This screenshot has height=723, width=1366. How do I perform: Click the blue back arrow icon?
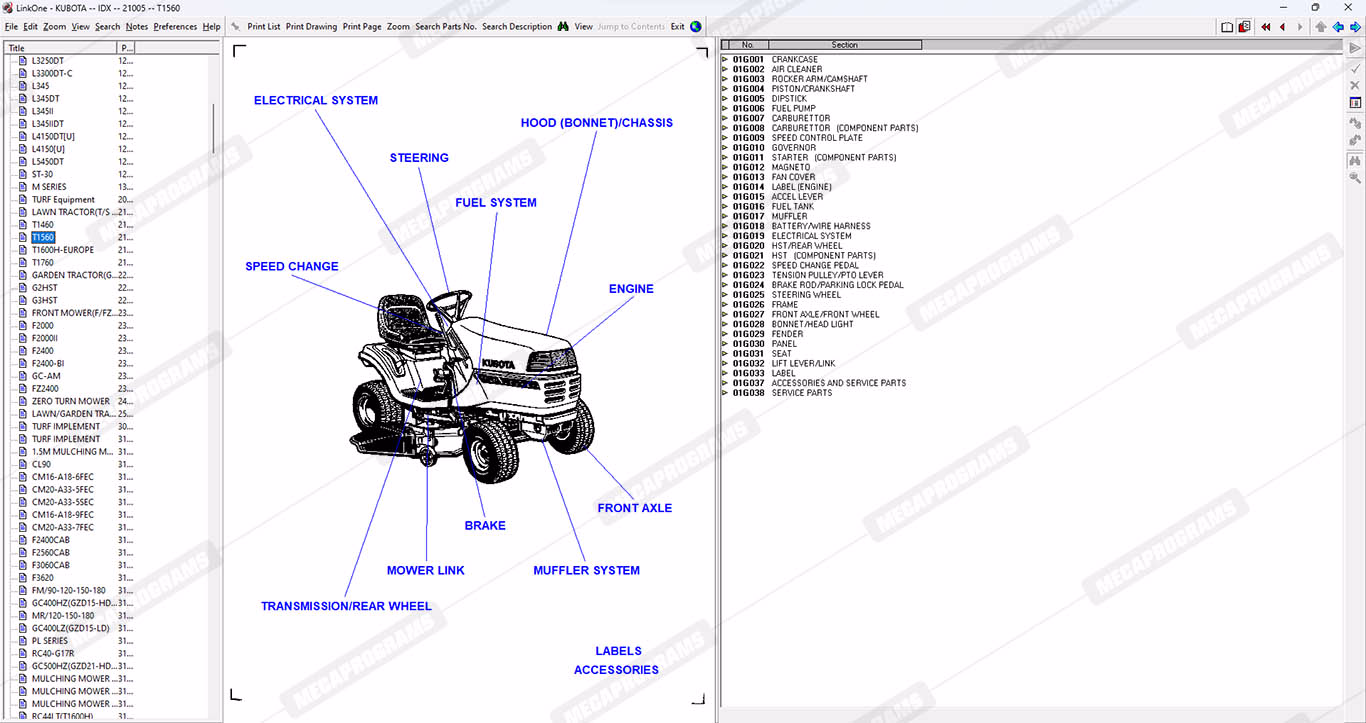point(1337,27)
